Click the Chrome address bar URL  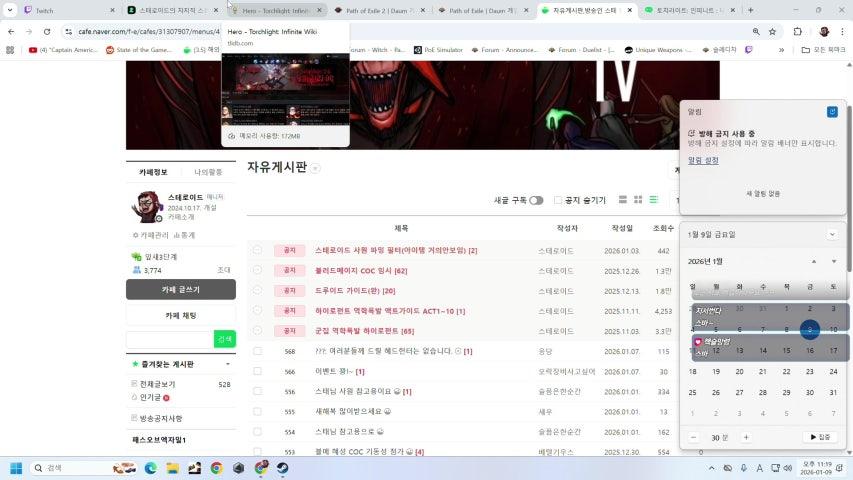point(148,32)
